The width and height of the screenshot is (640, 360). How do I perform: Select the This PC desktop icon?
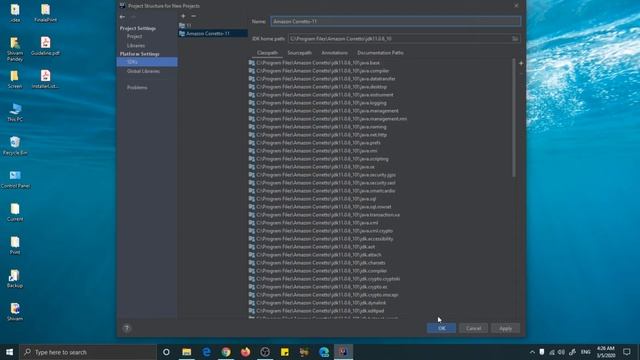coord(15,112)
